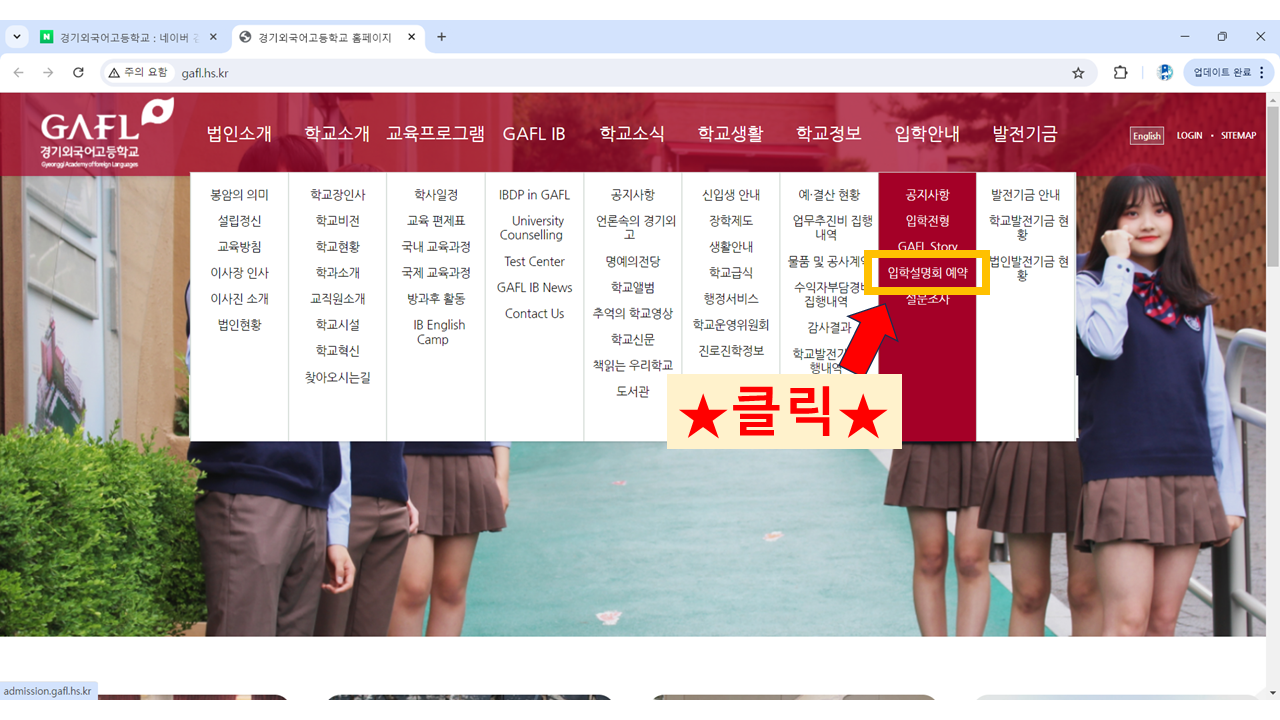Screen dimensions: 1280x720
Task: Open the SITEMAP link
Action: (x=1238, y=136)
